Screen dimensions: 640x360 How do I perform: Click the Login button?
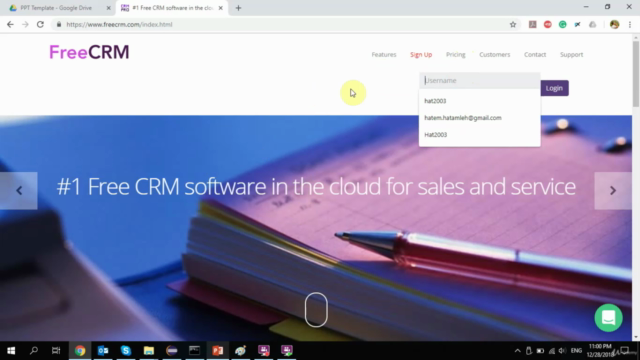(x=554, y=88)
